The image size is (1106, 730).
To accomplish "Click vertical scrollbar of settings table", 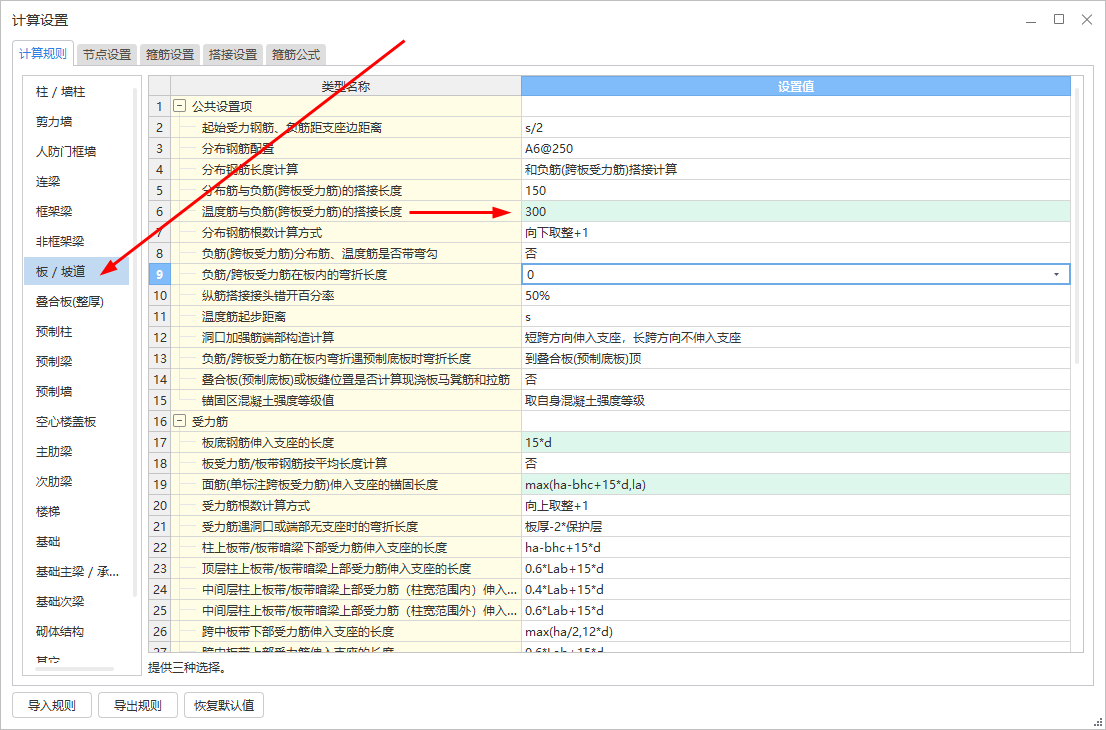I will coord(1076,226).
